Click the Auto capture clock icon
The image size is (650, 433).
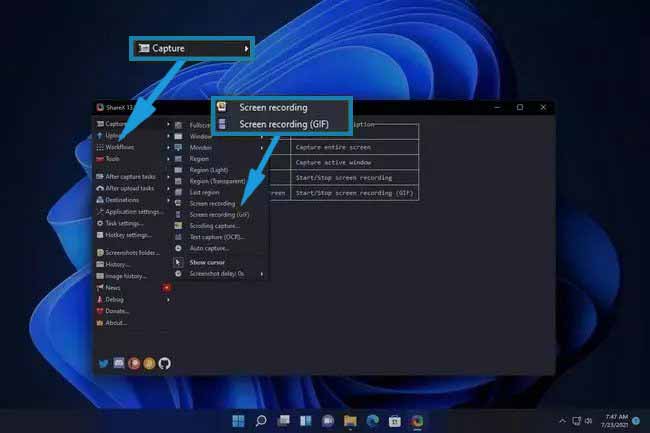(179, 248)
